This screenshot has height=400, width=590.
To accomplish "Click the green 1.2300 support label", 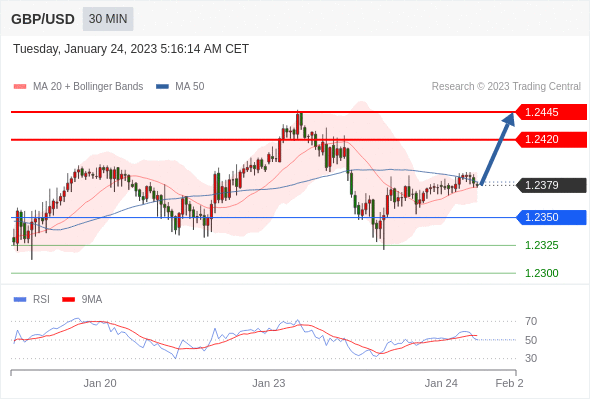I will tap(542, 273).
